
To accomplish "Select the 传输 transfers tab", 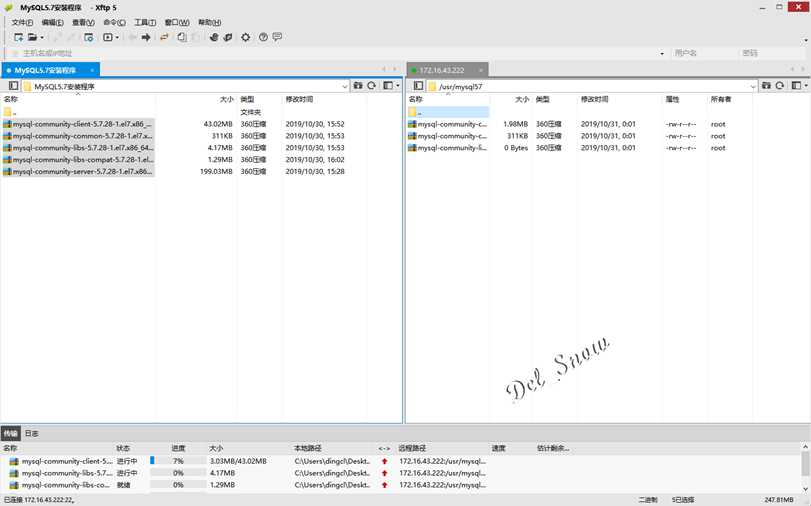I will coord(10,433).
